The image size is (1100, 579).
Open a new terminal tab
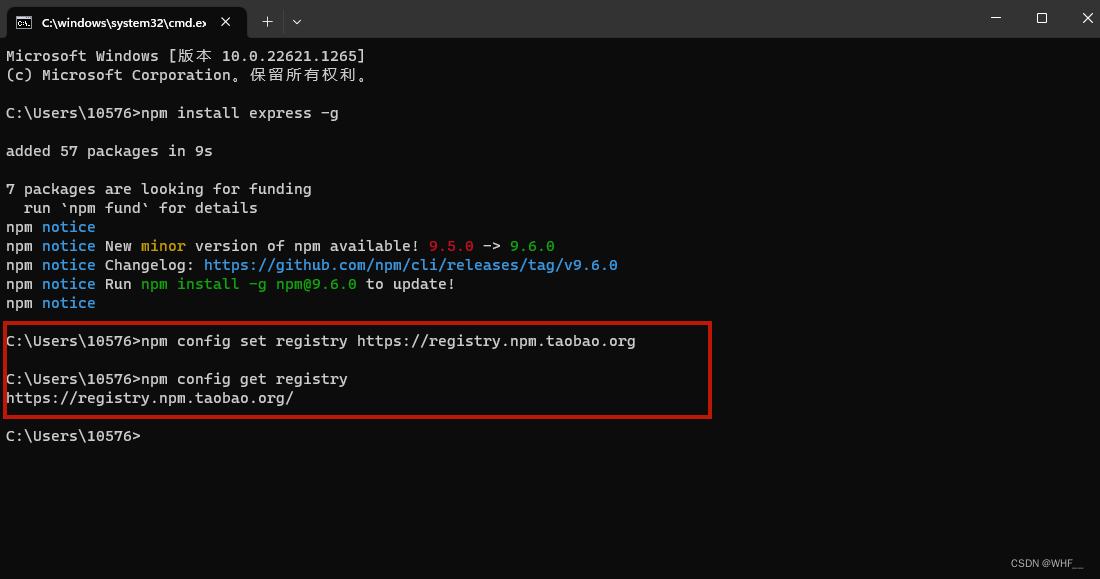267,22
